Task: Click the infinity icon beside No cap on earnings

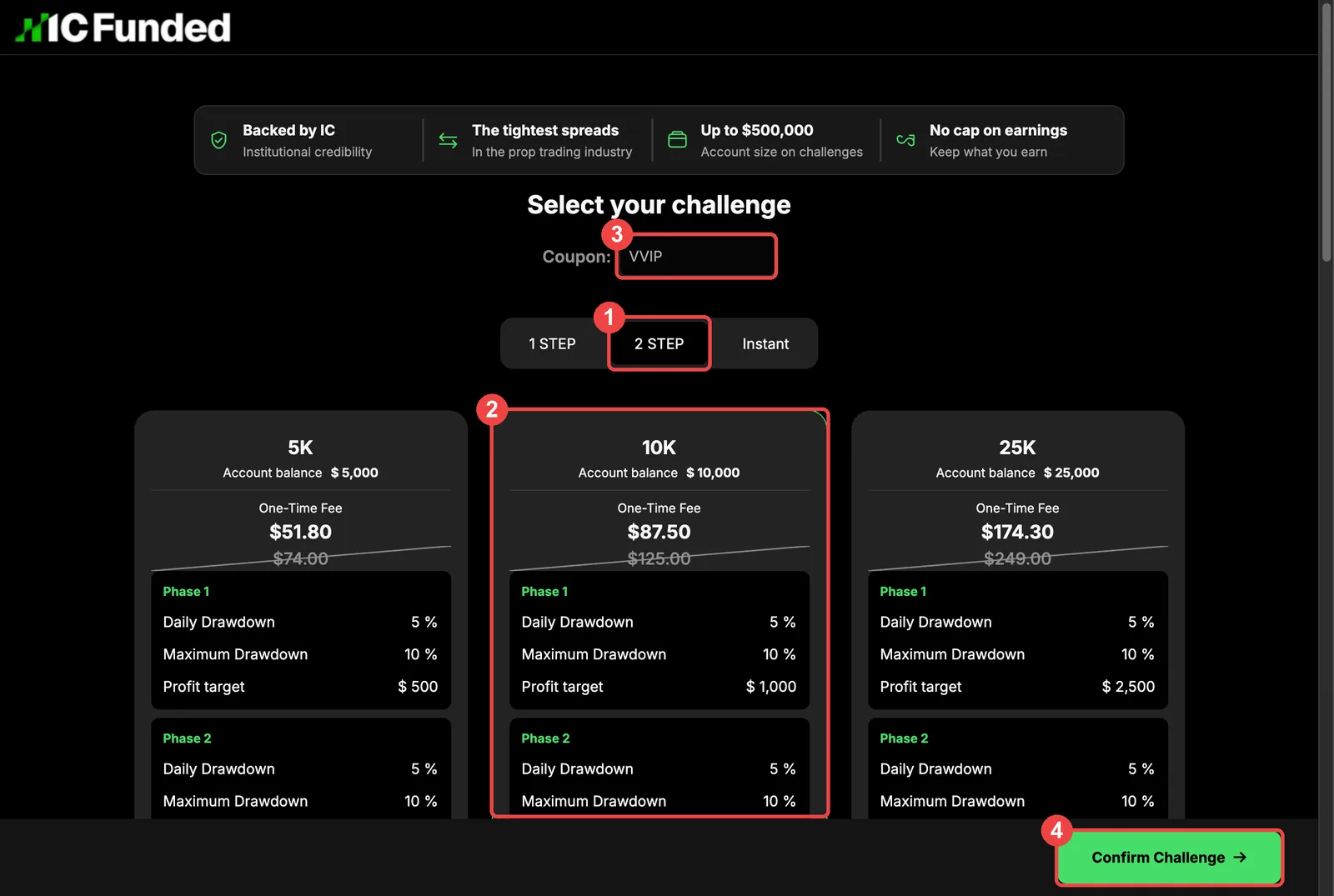Action: coord(905,140)
